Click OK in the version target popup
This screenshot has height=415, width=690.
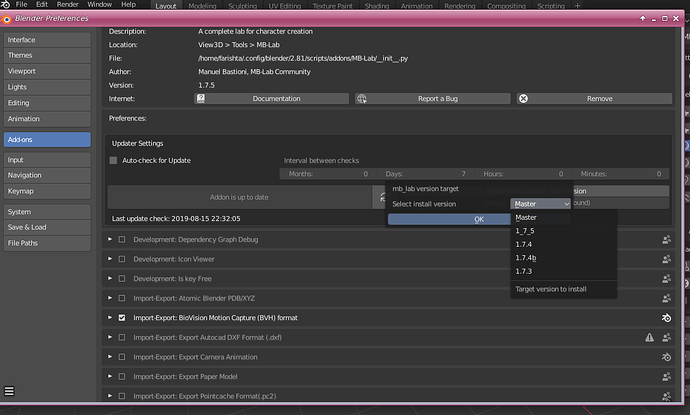tap(449, 219)
